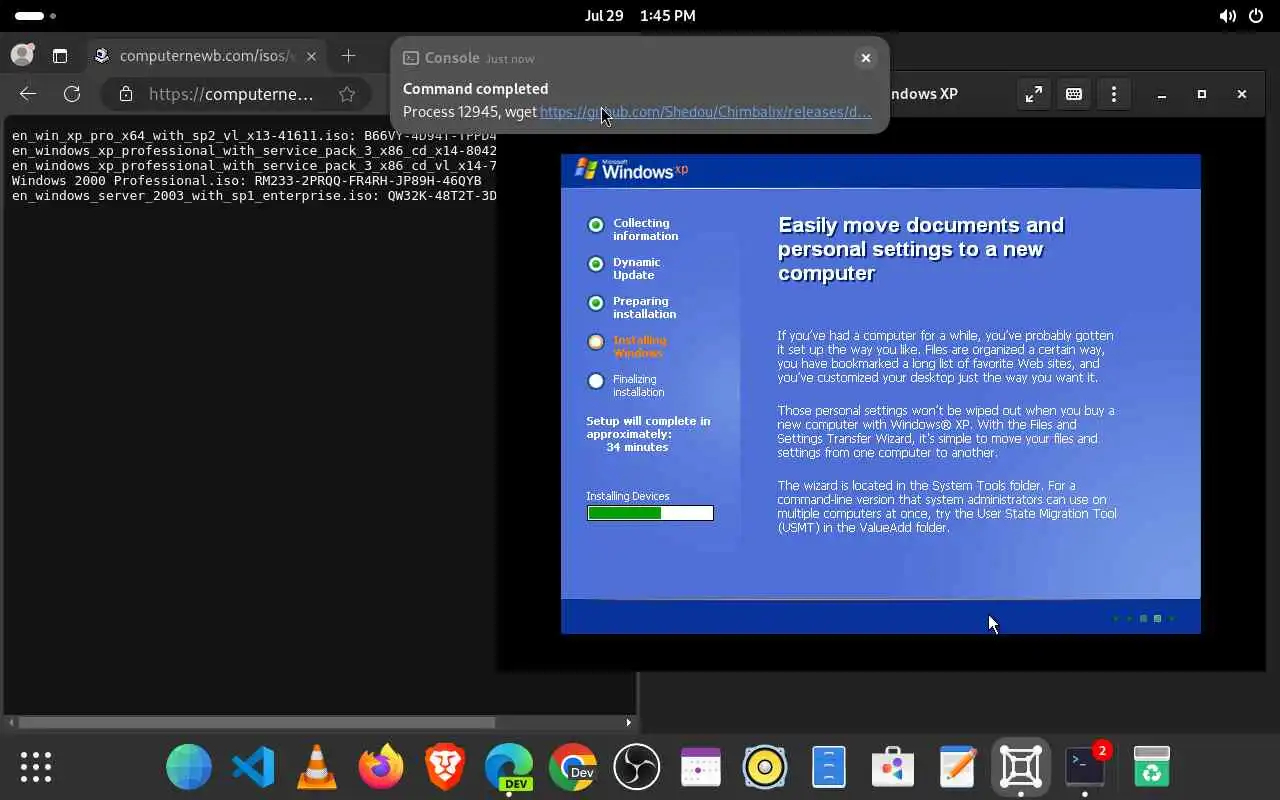This screenshot has height=800, width=1280.
Task: Open the clock and calendar menu
Action: pos(640,16)
